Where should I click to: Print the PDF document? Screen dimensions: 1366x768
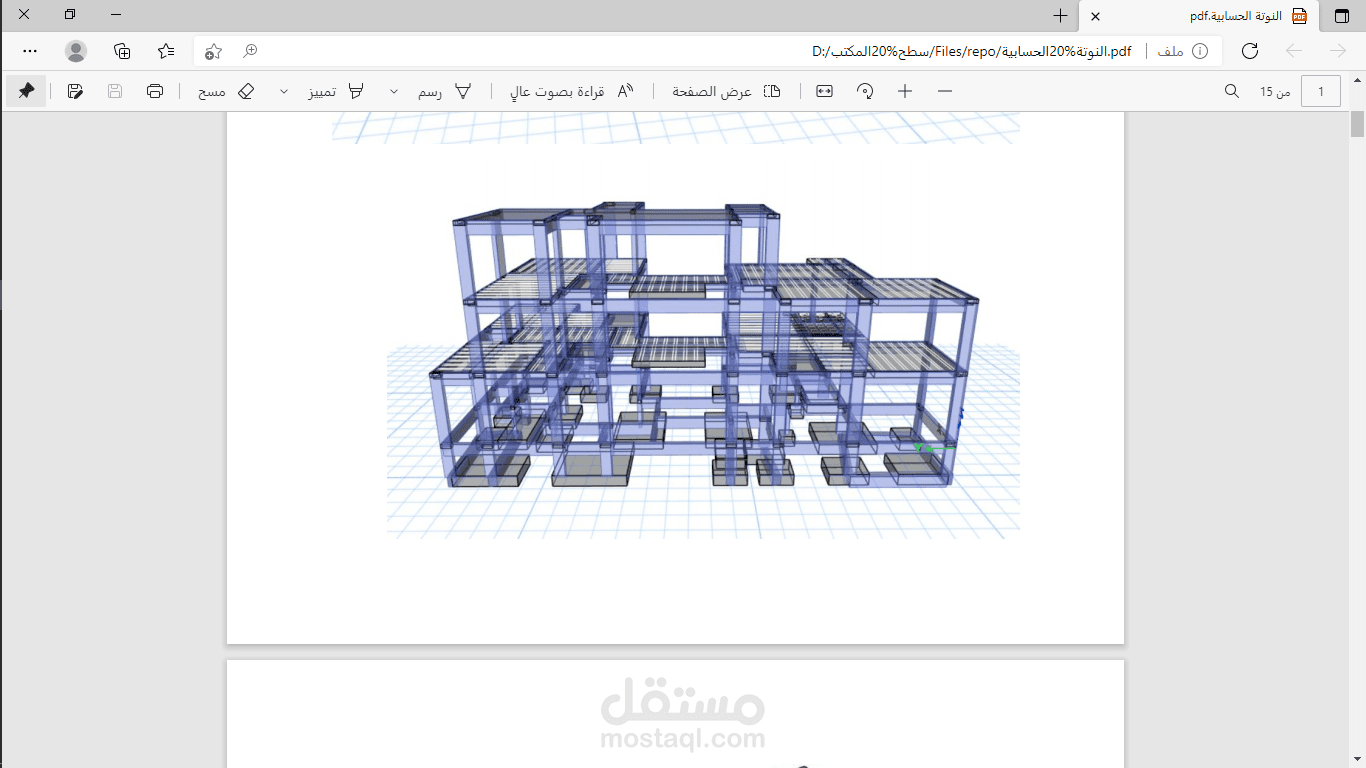tap(155, 91)
